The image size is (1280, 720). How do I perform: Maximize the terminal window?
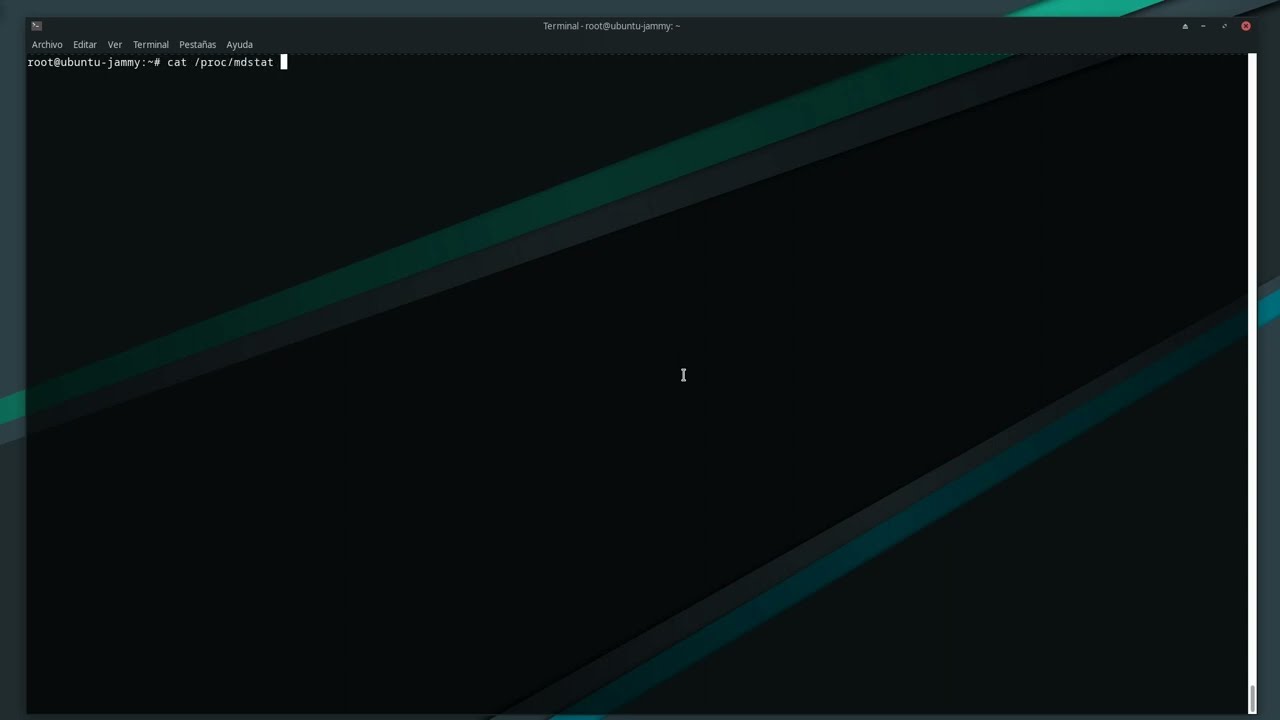click(1224, 26)
